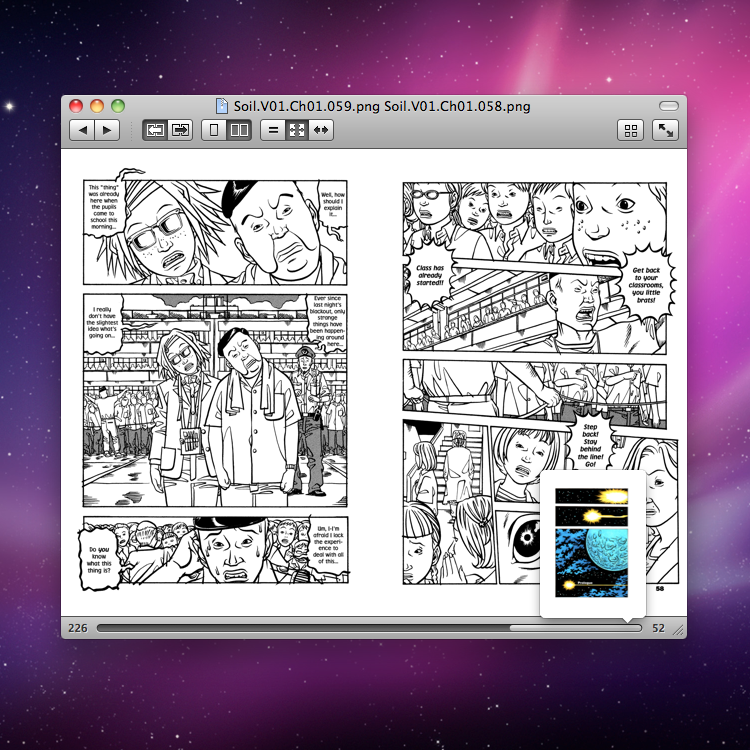Image resolution: width=750 pixels, height=750 pixels.
Task: Click the Soil.V01.Ch01.059.png window title
Action: (307, 106)
